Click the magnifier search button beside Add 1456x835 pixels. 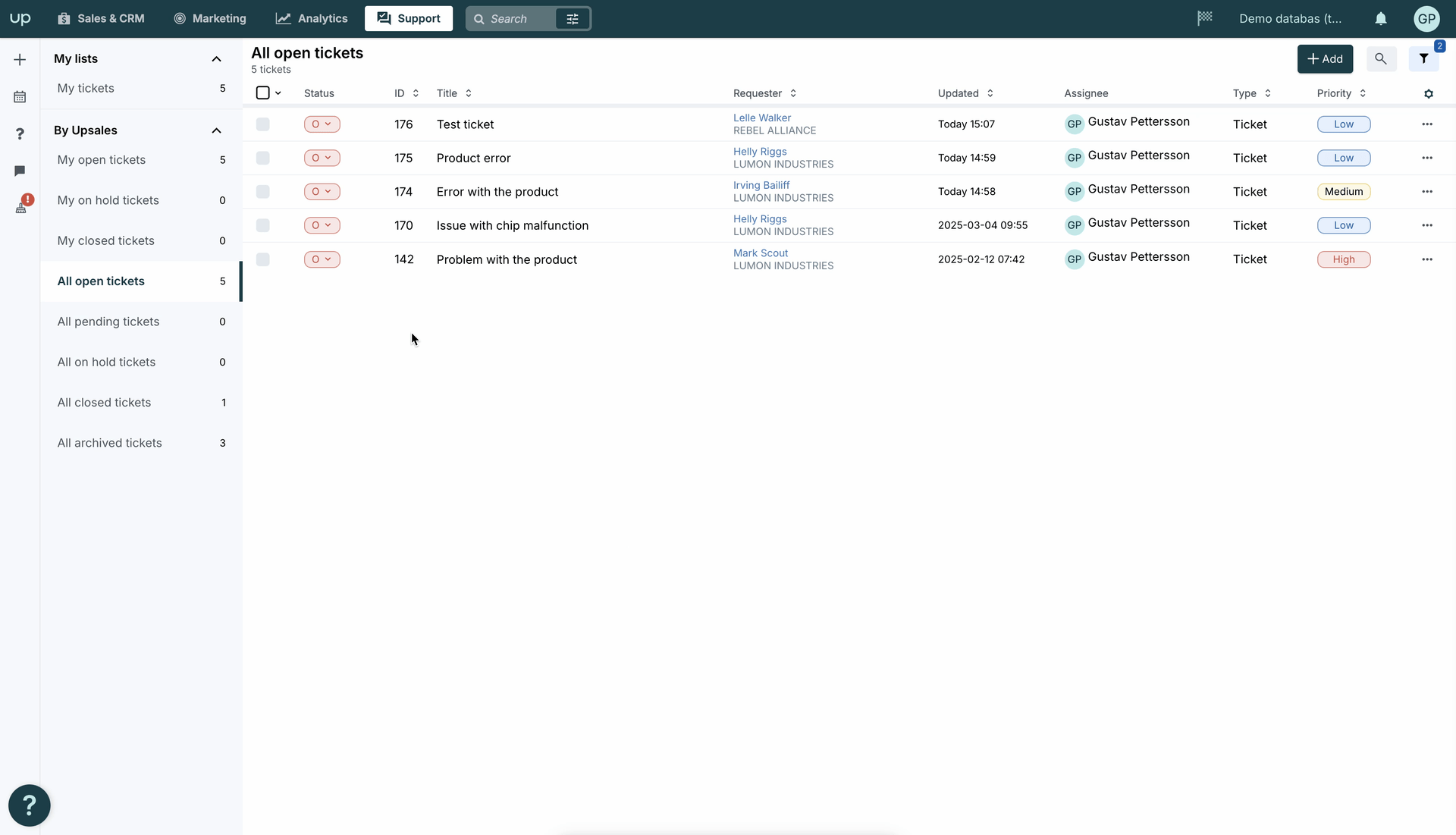[x=1381, y=58]
